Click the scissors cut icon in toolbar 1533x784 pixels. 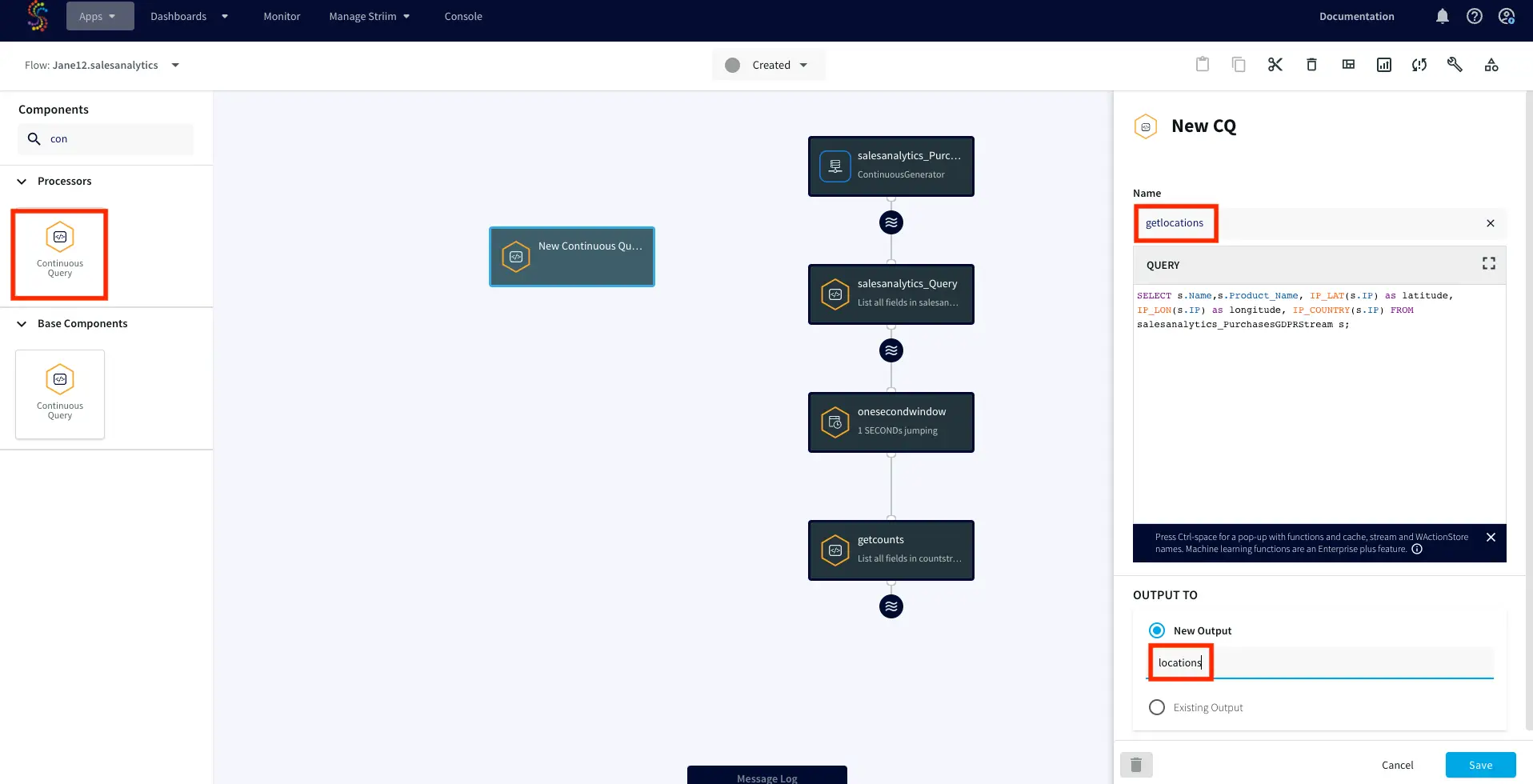[1275, 65]
